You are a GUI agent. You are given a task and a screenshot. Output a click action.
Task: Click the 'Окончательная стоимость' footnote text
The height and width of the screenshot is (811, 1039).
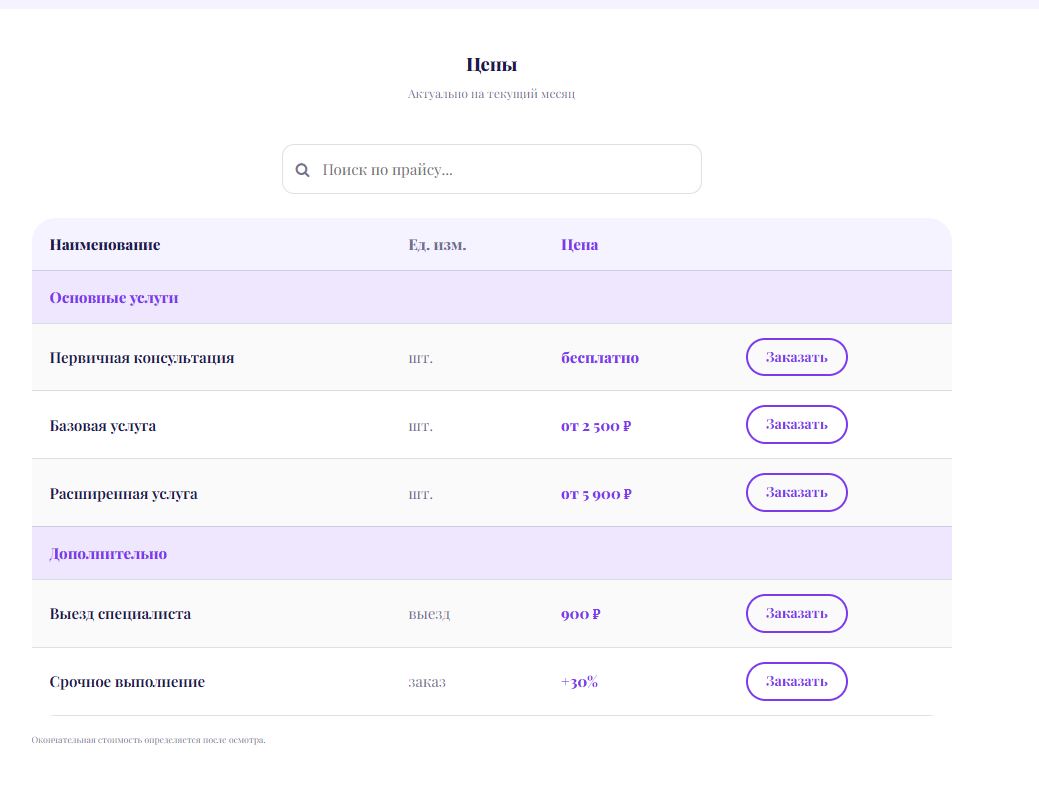pos(148,740)
